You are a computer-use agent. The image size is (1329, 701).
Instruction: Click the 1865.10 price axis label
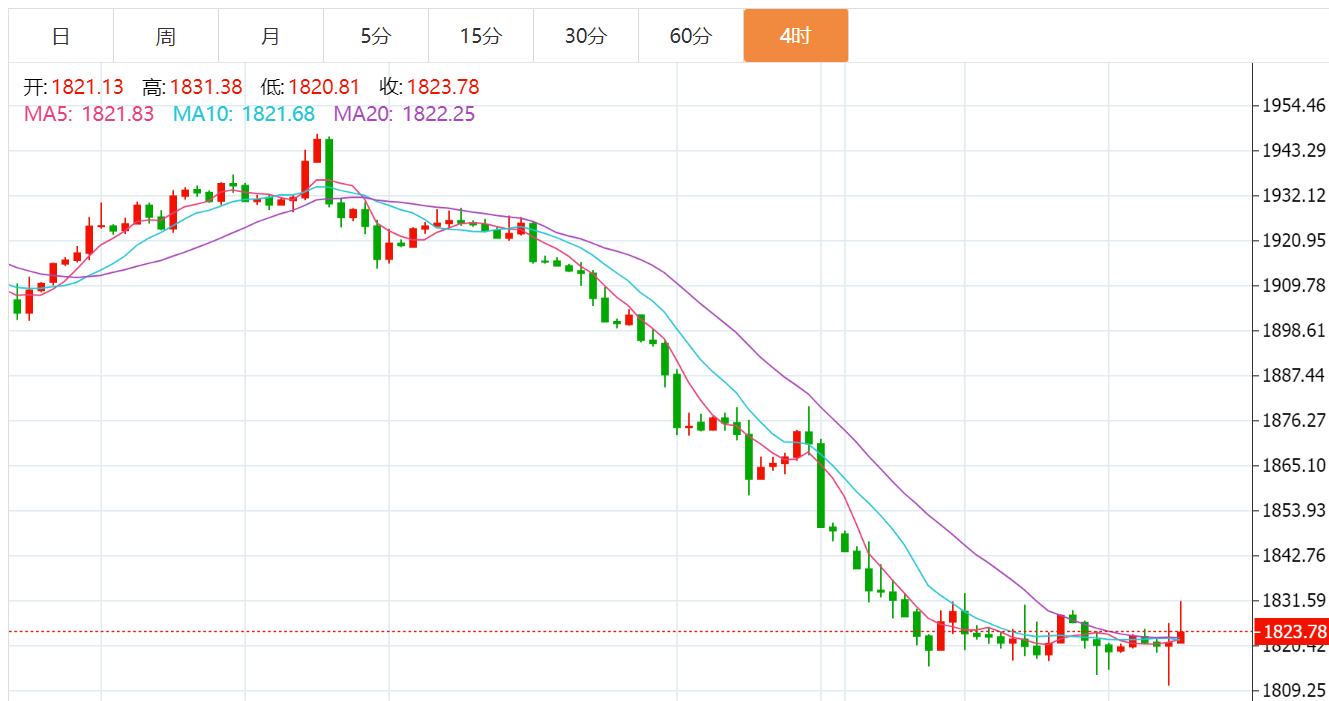pyautogui.click(x=1293, y=465)
